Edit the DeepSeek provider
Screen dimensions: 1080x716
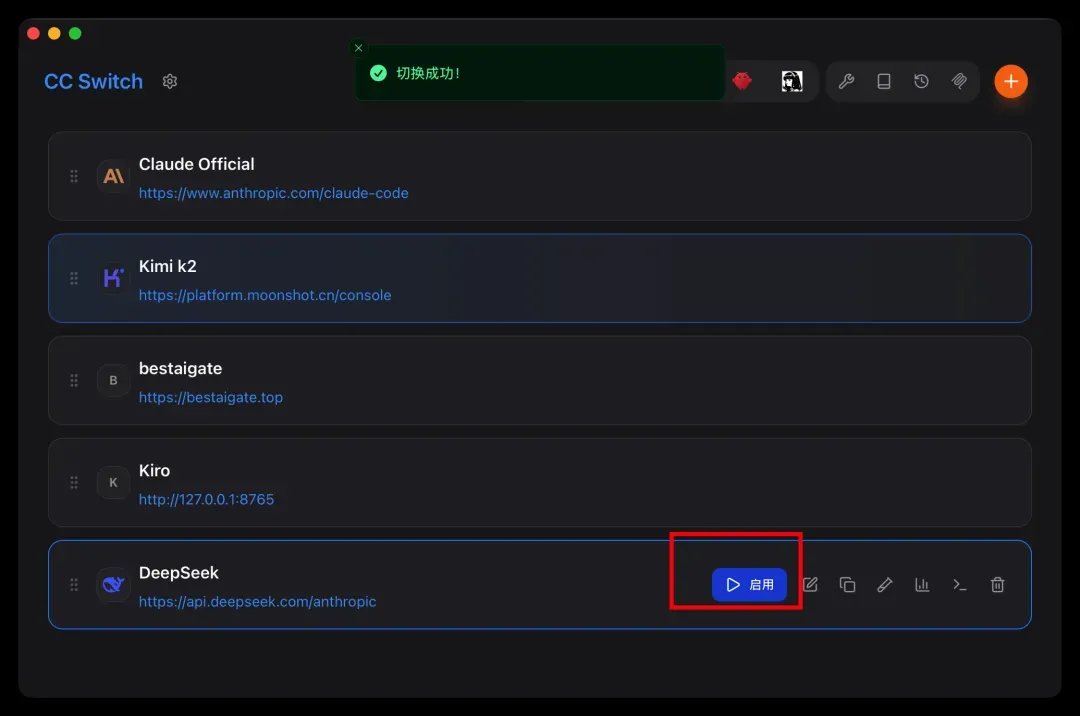pyautogui.click(x=810, y=585)
